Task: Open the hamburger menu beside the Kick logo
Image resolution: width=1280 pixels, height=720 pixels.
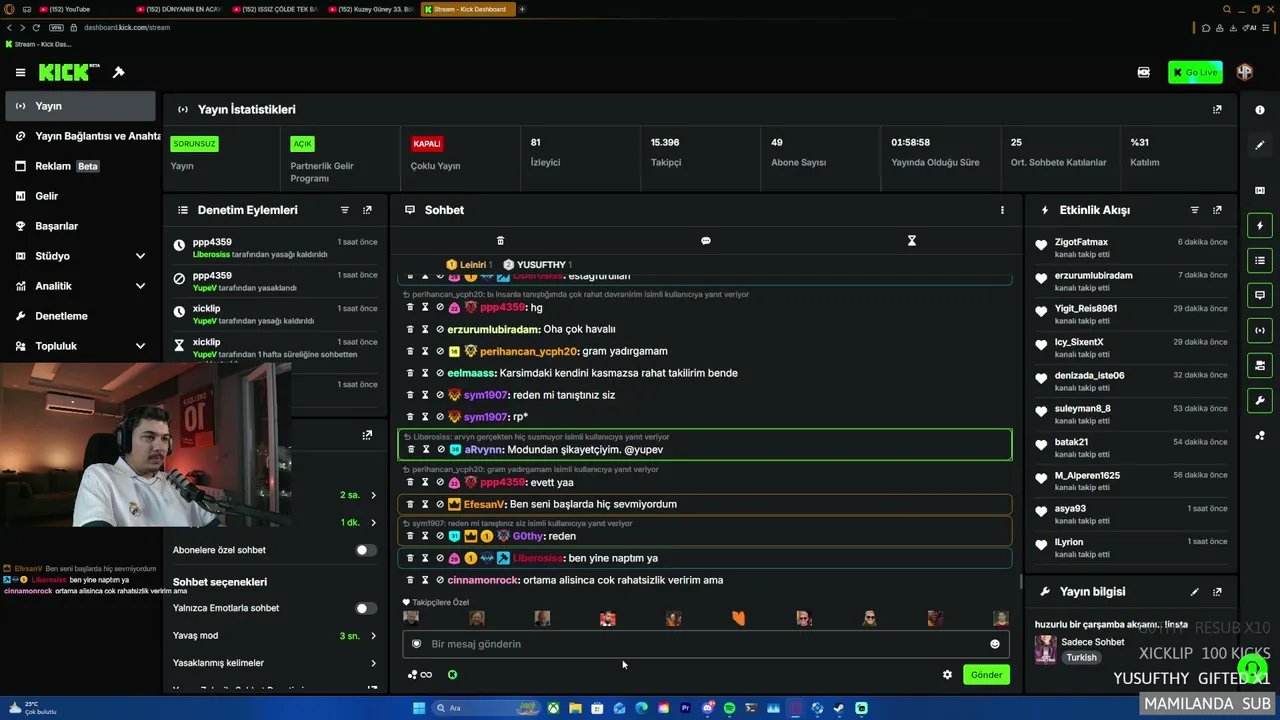Action: point(20,72)
